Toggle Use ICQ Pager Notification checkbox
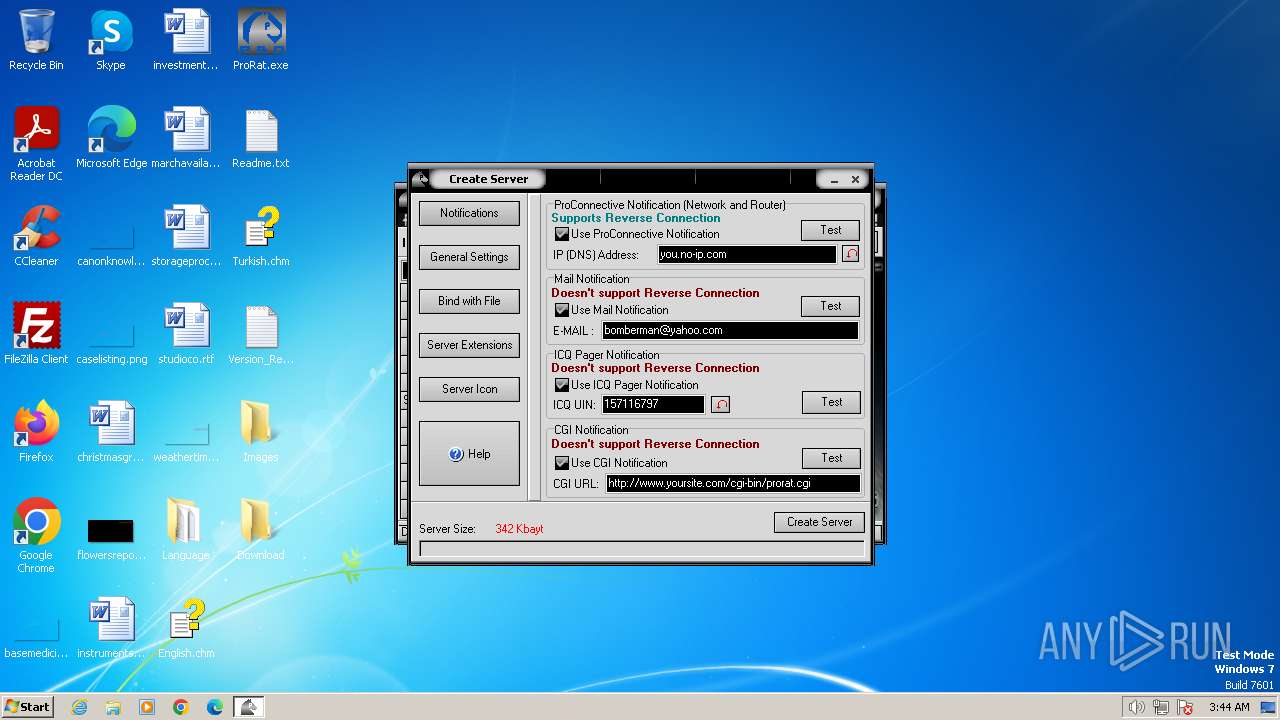The height and width of the screenshot is (720, 1280). pyautogui.click(x=562, y=385)
